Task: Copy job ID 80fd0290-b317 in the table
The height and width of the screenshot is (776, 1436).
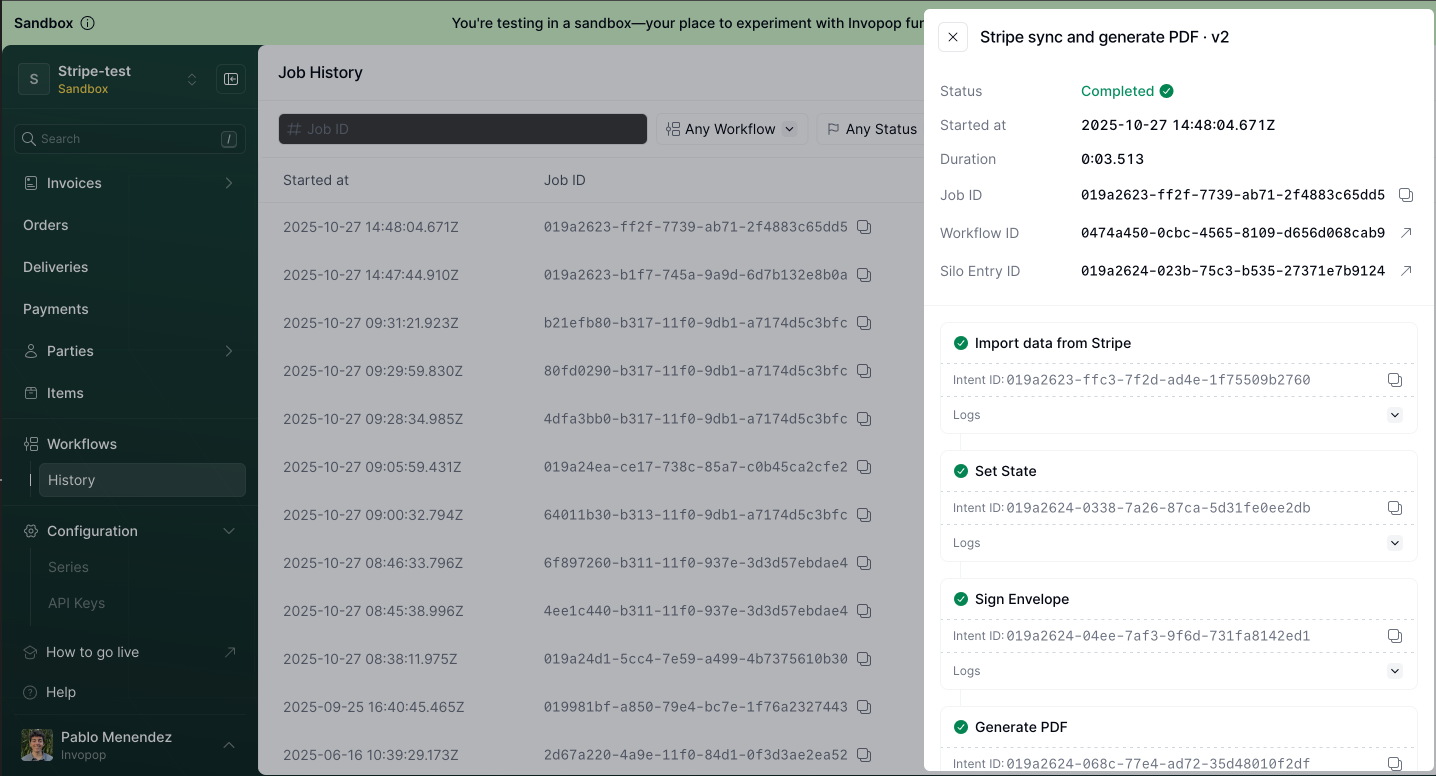Action: tap(864, 371)
